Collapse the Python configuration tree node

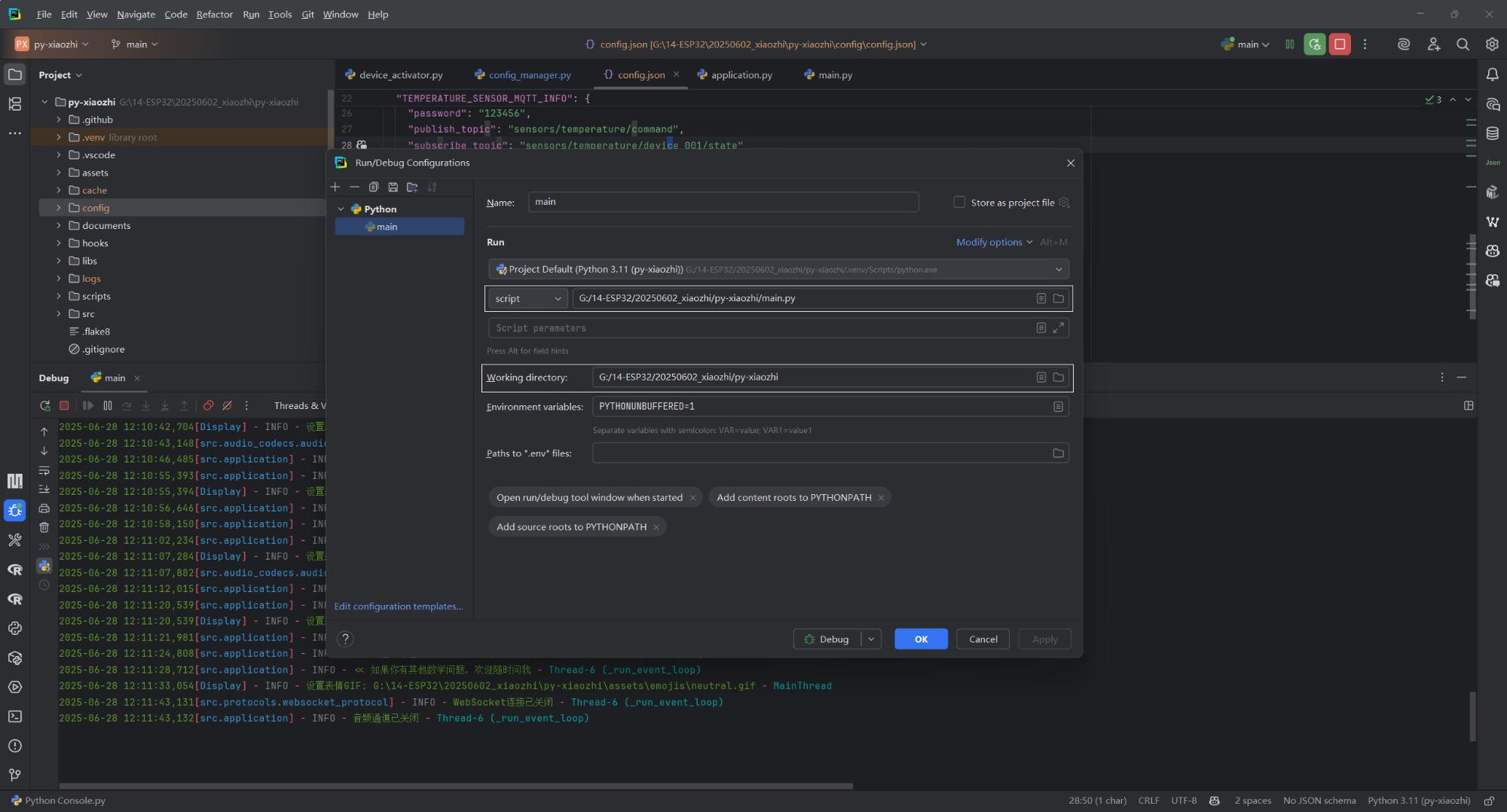point(341,209)
